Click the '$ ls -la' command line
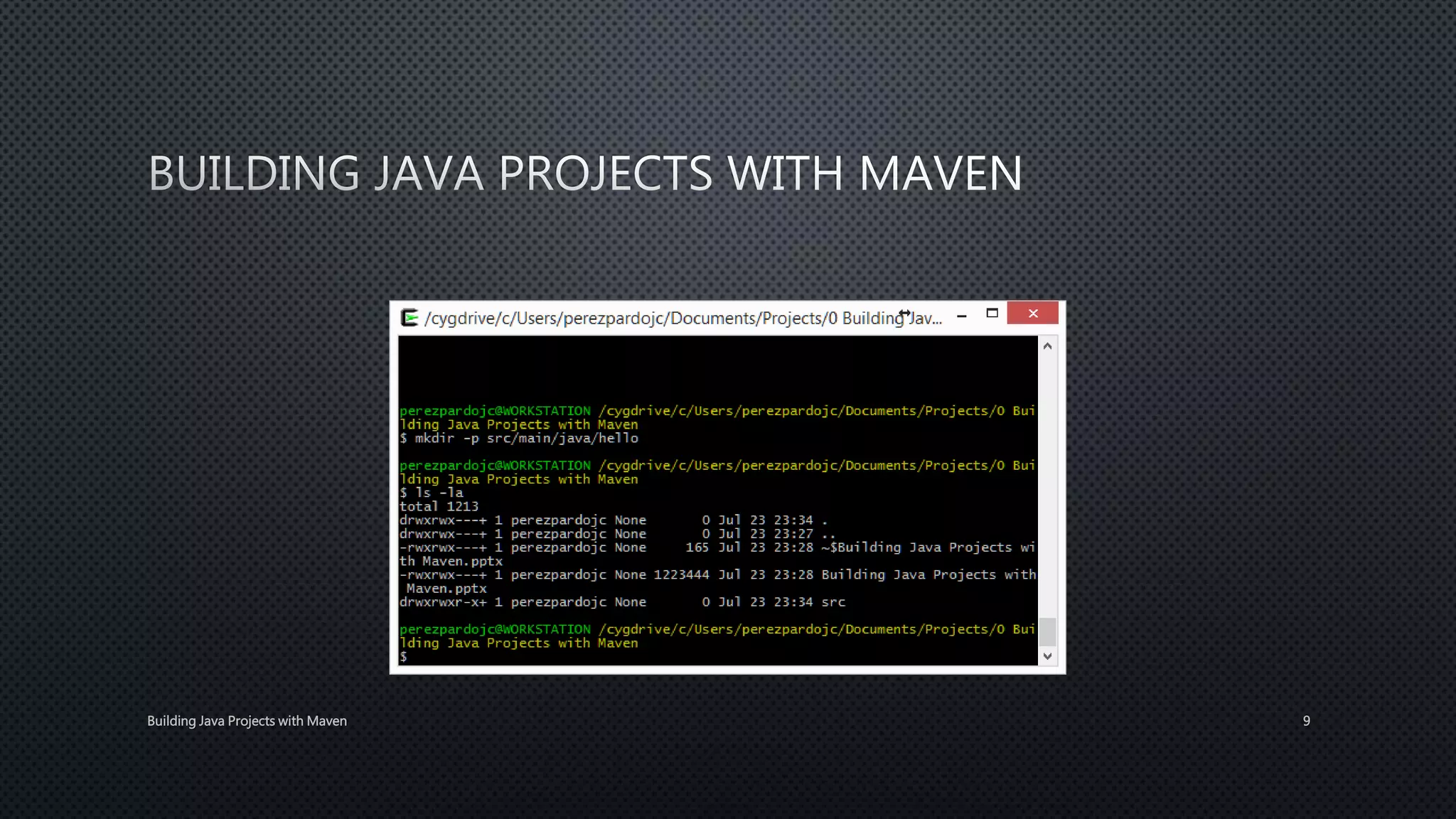1456x819 pixels. pos(432,493)
